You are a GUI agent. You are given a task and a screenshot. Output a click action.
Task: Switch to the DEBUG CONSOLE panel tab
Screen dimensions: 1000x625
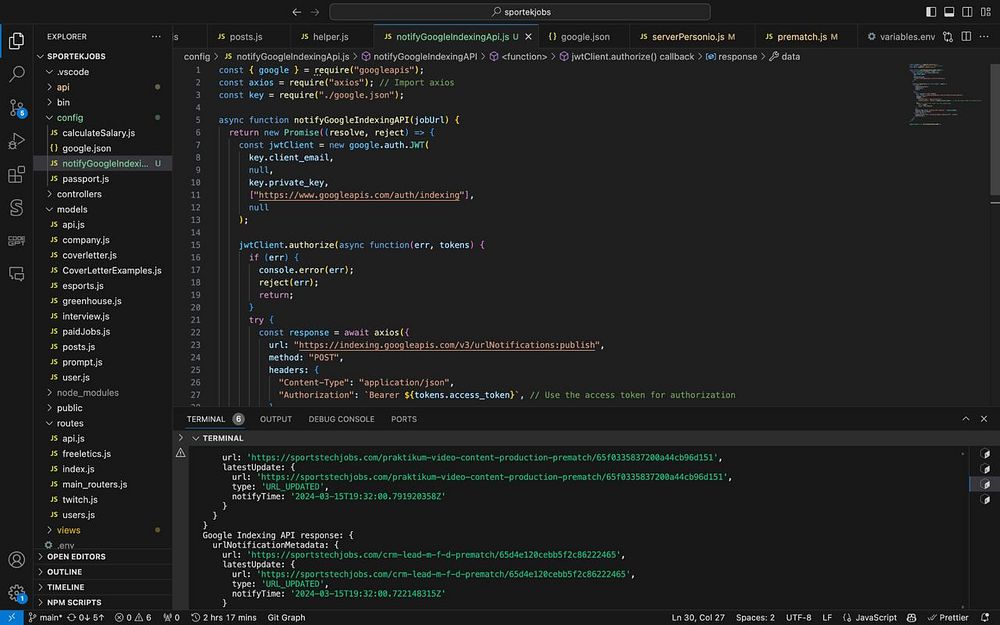pyautogui.click(x=341, y=419)
